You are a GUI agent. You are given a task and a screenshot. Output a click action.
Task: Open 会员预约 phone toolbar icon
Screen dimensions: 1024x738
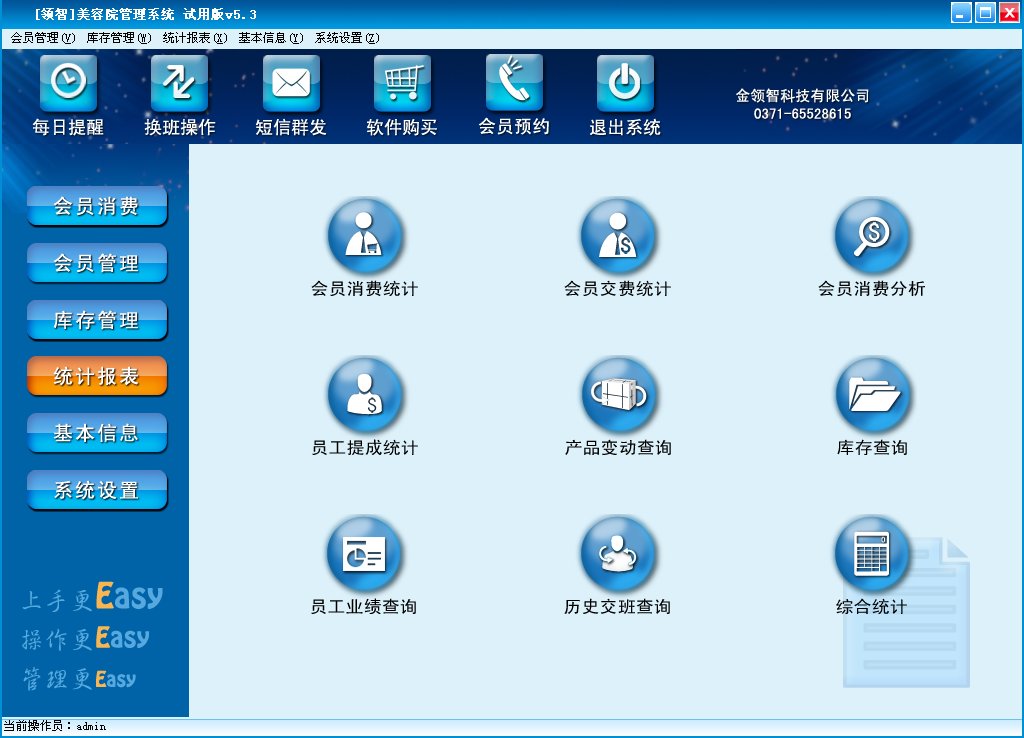[514, 84]
